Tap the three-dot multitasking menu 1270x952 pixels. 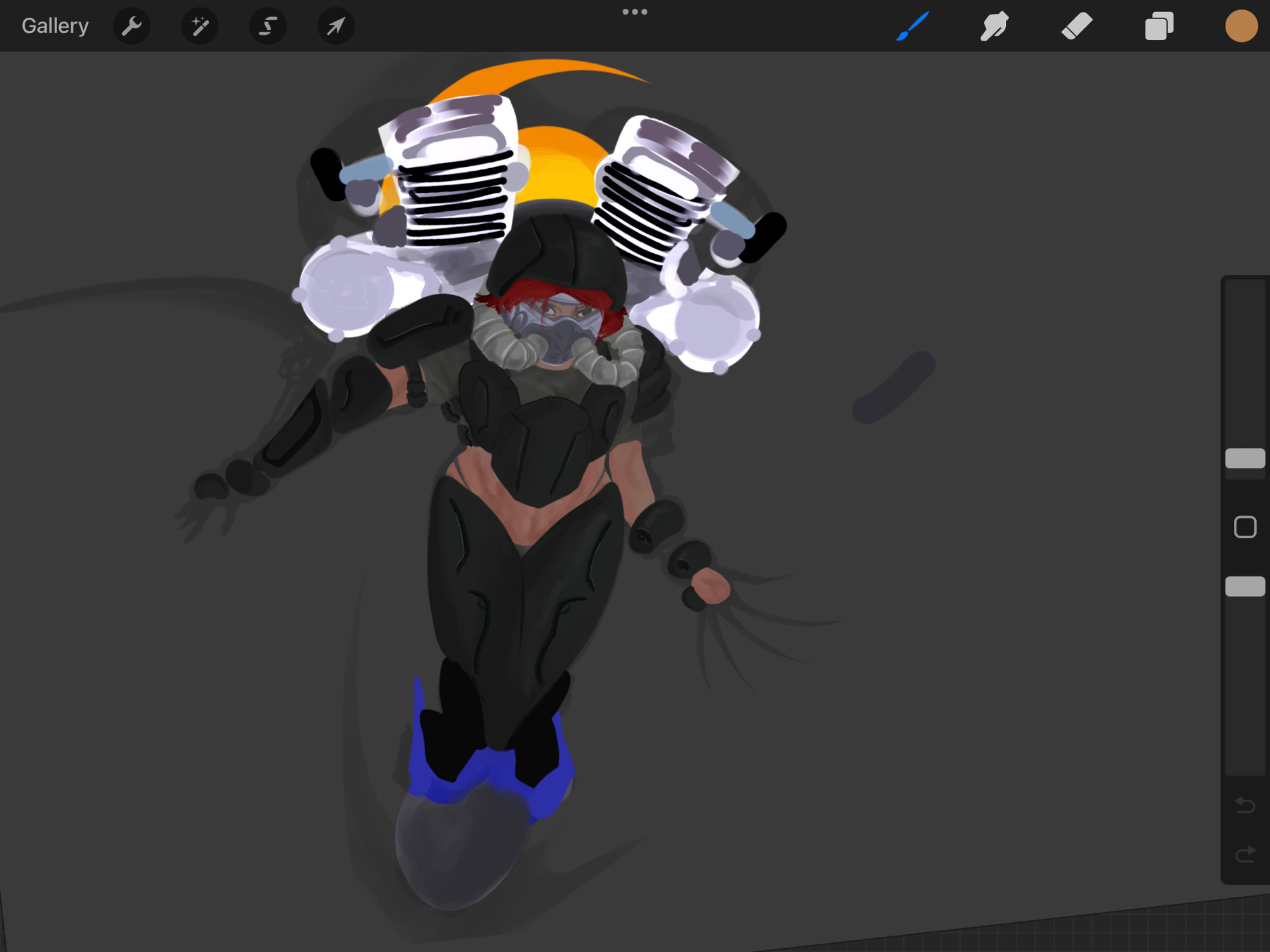coord(635,11)
